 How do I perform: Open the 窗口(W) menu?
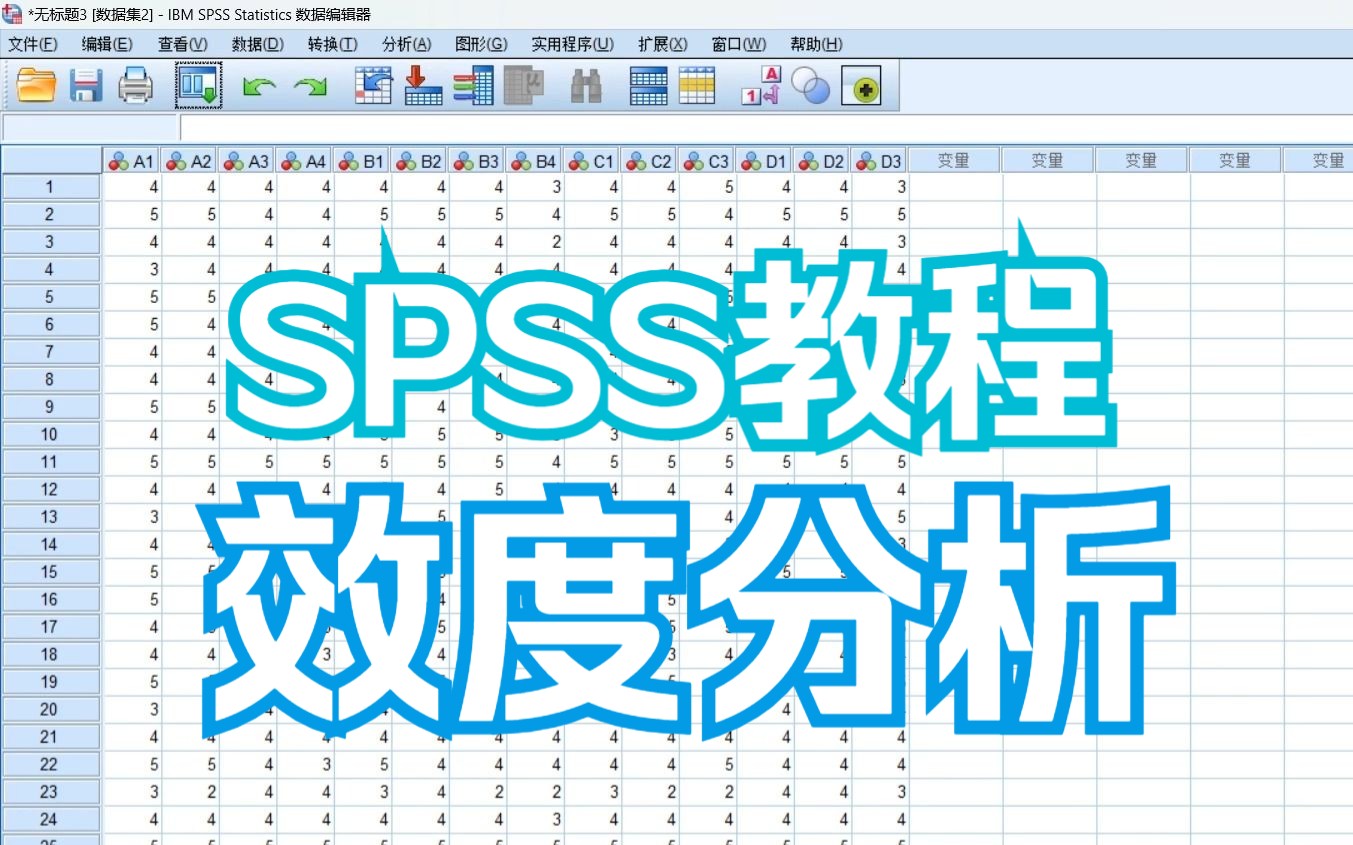coord(739,44)
